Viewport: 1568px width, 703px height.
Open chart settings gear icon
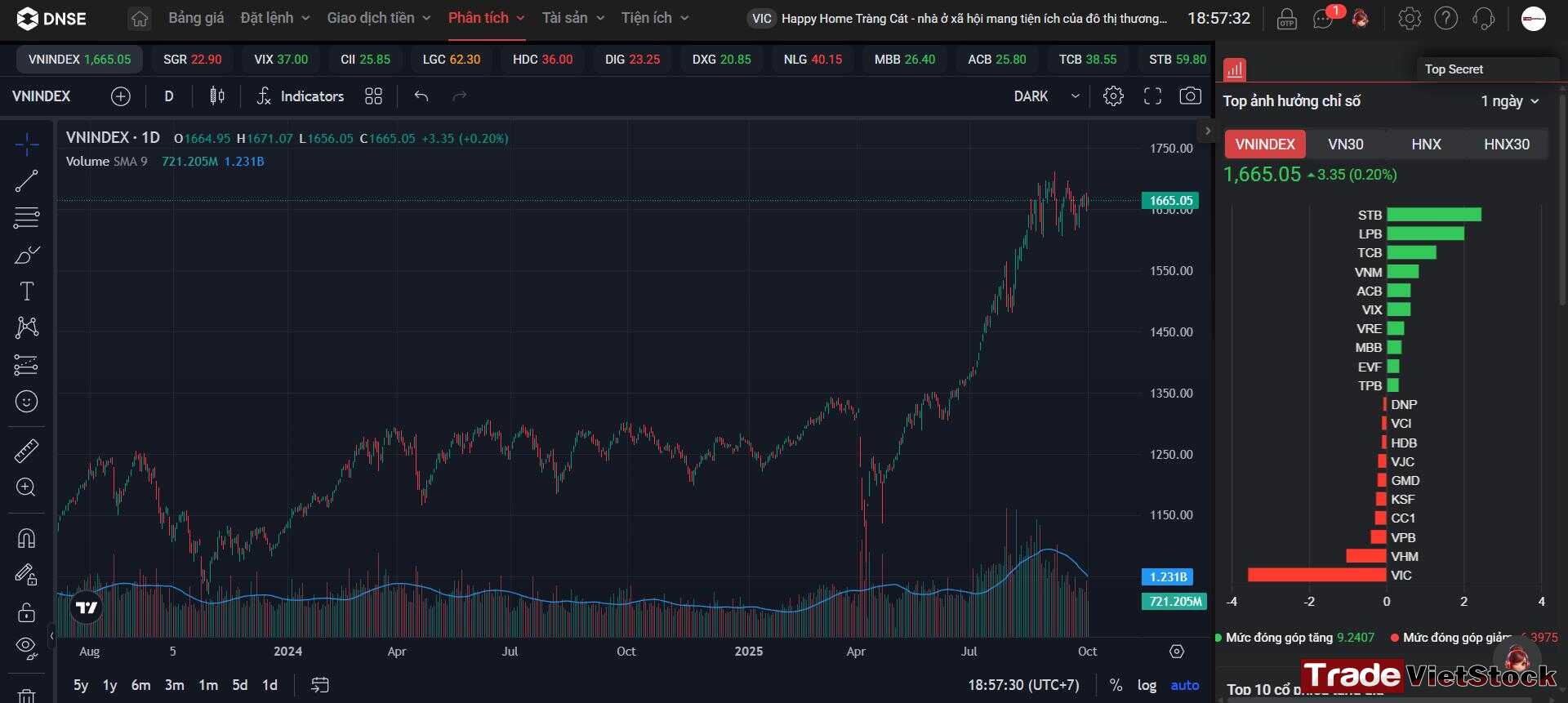point(1113,96)
